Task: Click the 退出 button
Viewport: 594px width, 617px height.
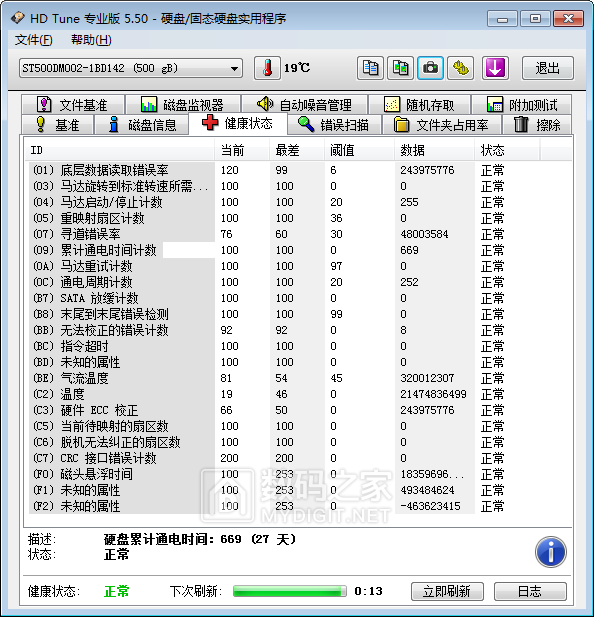Action: coord(548,68)
